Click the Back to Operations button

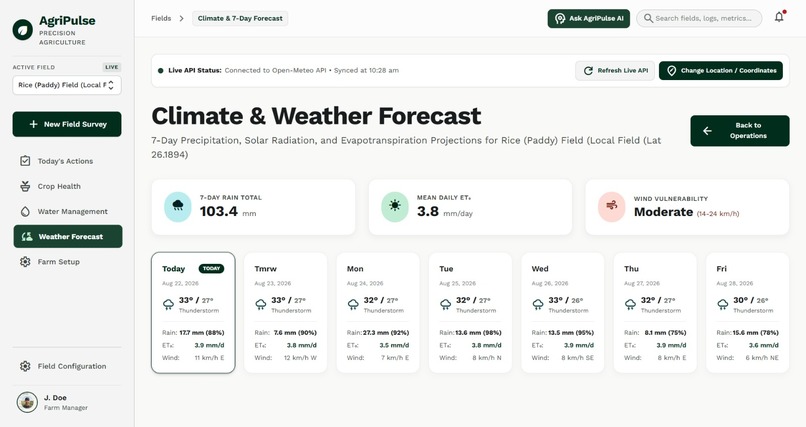740,131
